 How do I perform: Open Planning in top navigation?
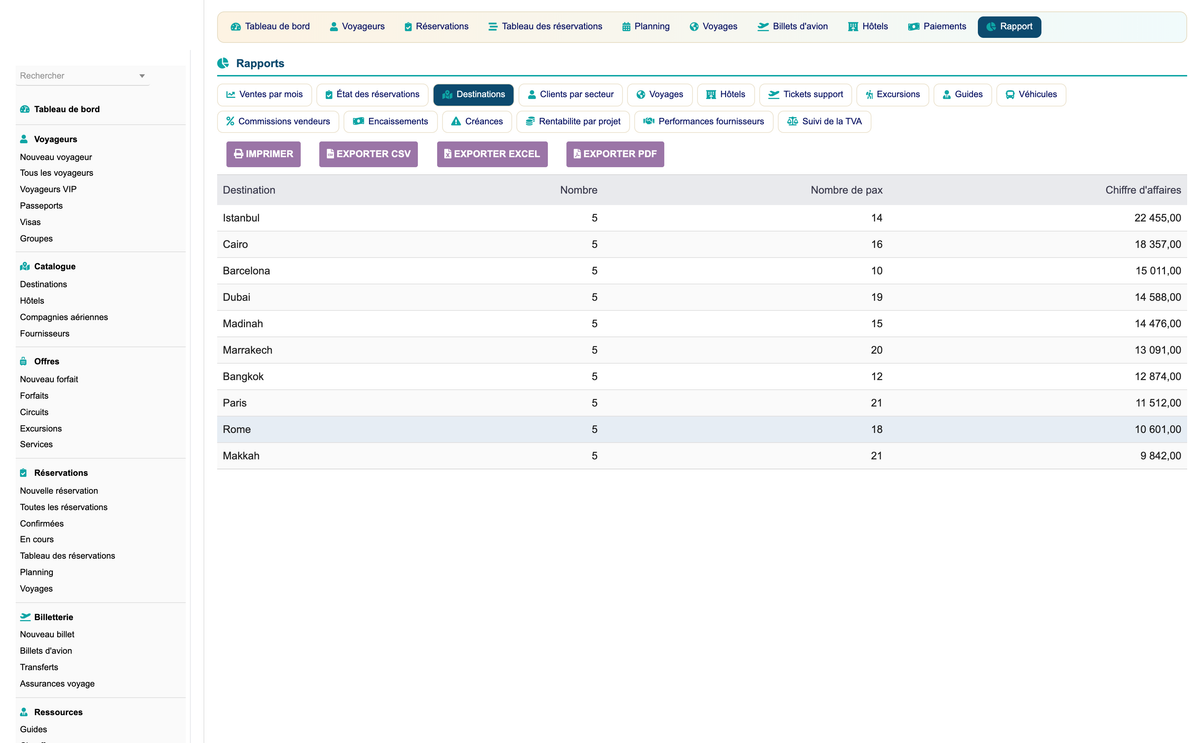(x=645, y=27)
